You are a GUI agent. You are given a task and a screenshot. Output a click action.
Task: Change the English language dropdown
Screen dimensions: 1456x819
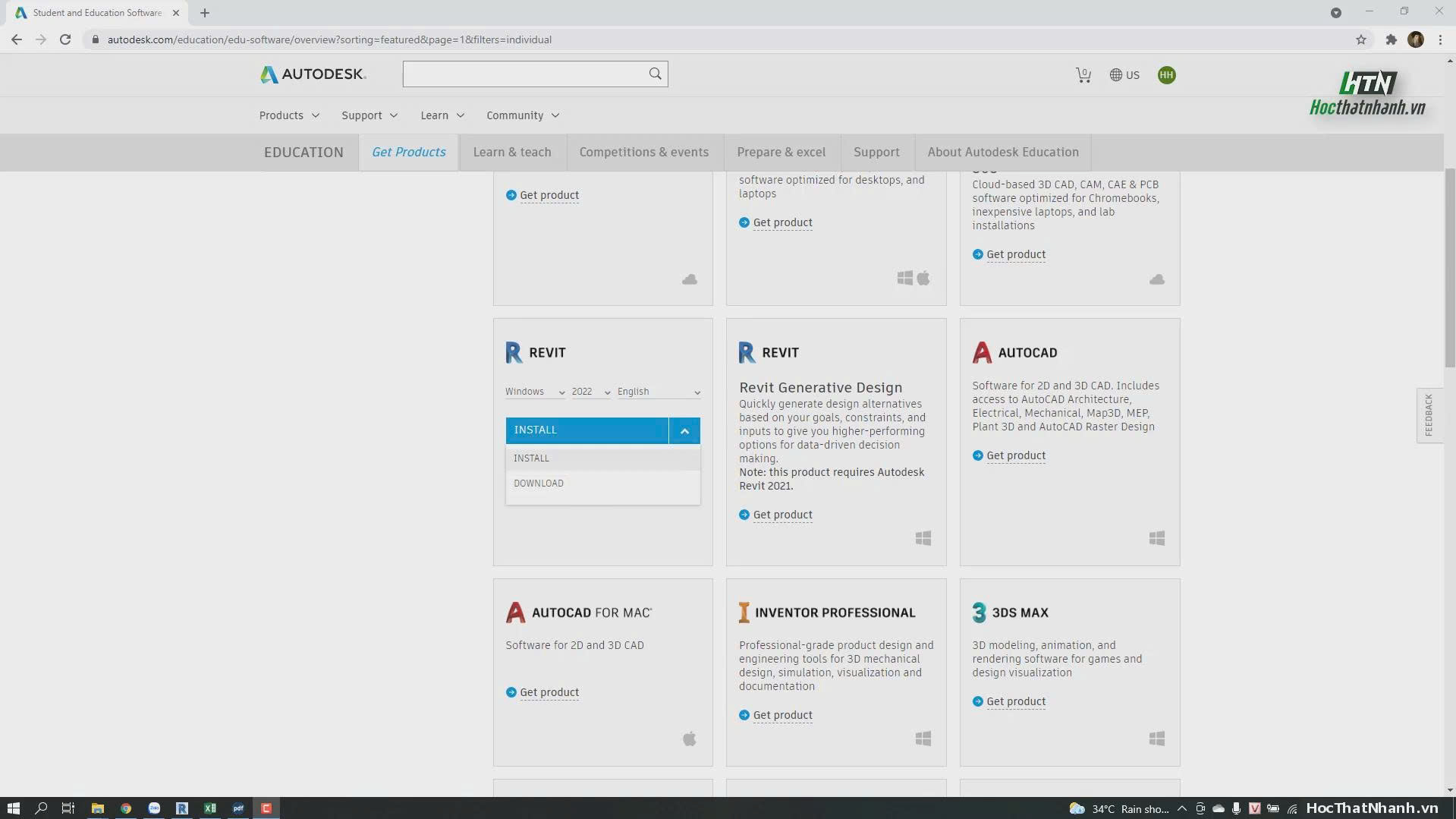(x=659, y=392)
